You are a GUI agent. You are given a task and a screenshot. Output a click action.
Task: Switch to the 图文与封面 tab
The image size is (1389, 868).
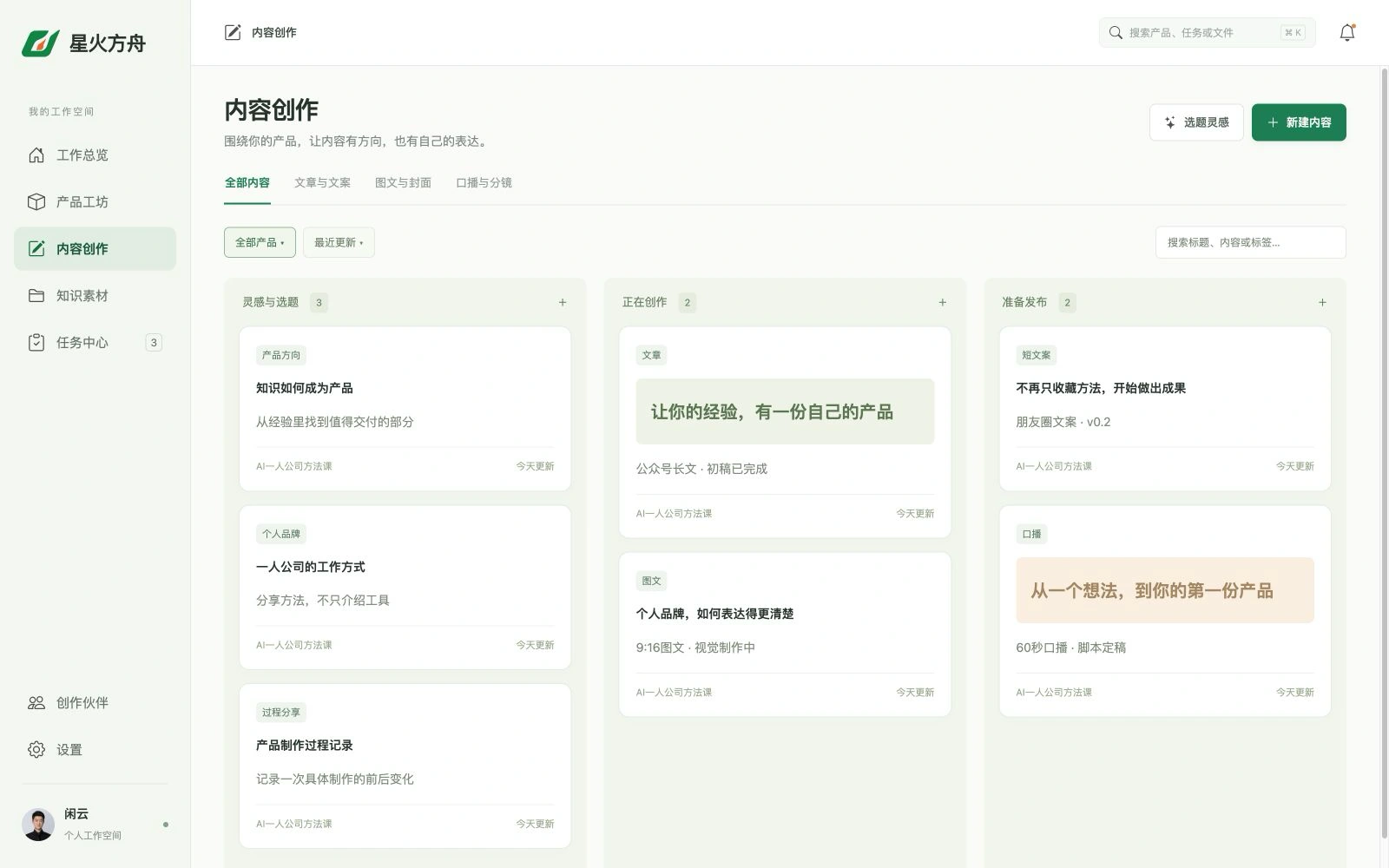click(403, 183)
